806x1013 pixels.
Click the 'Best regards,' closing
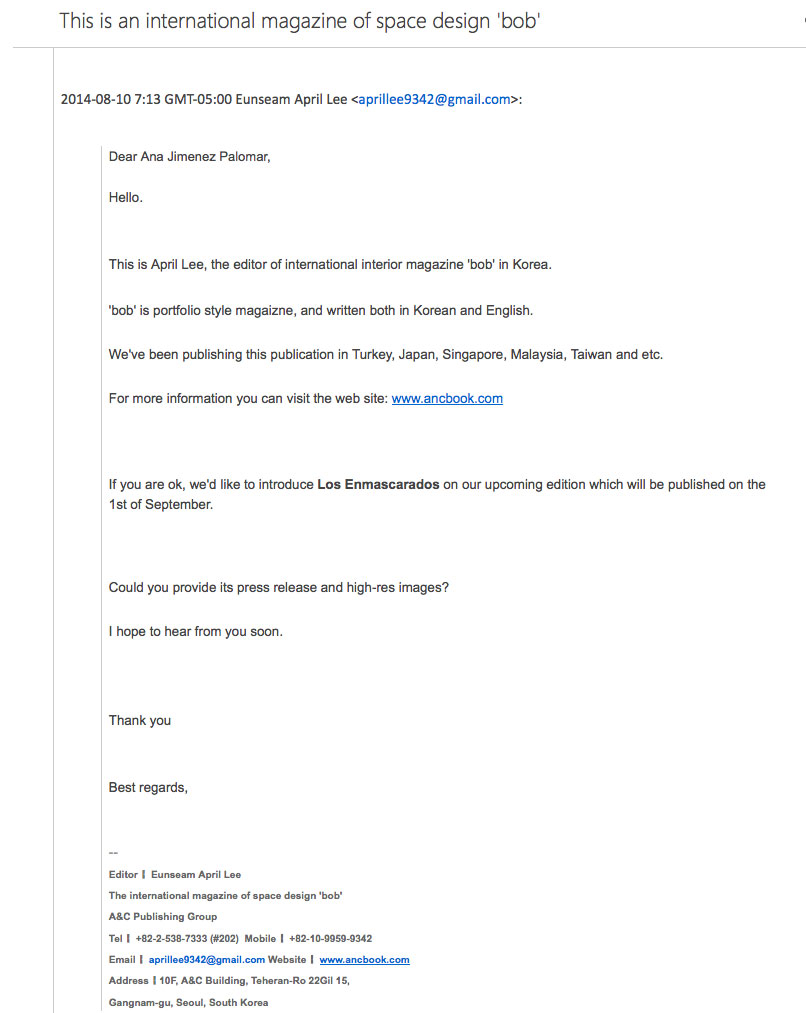coord(148,787)
